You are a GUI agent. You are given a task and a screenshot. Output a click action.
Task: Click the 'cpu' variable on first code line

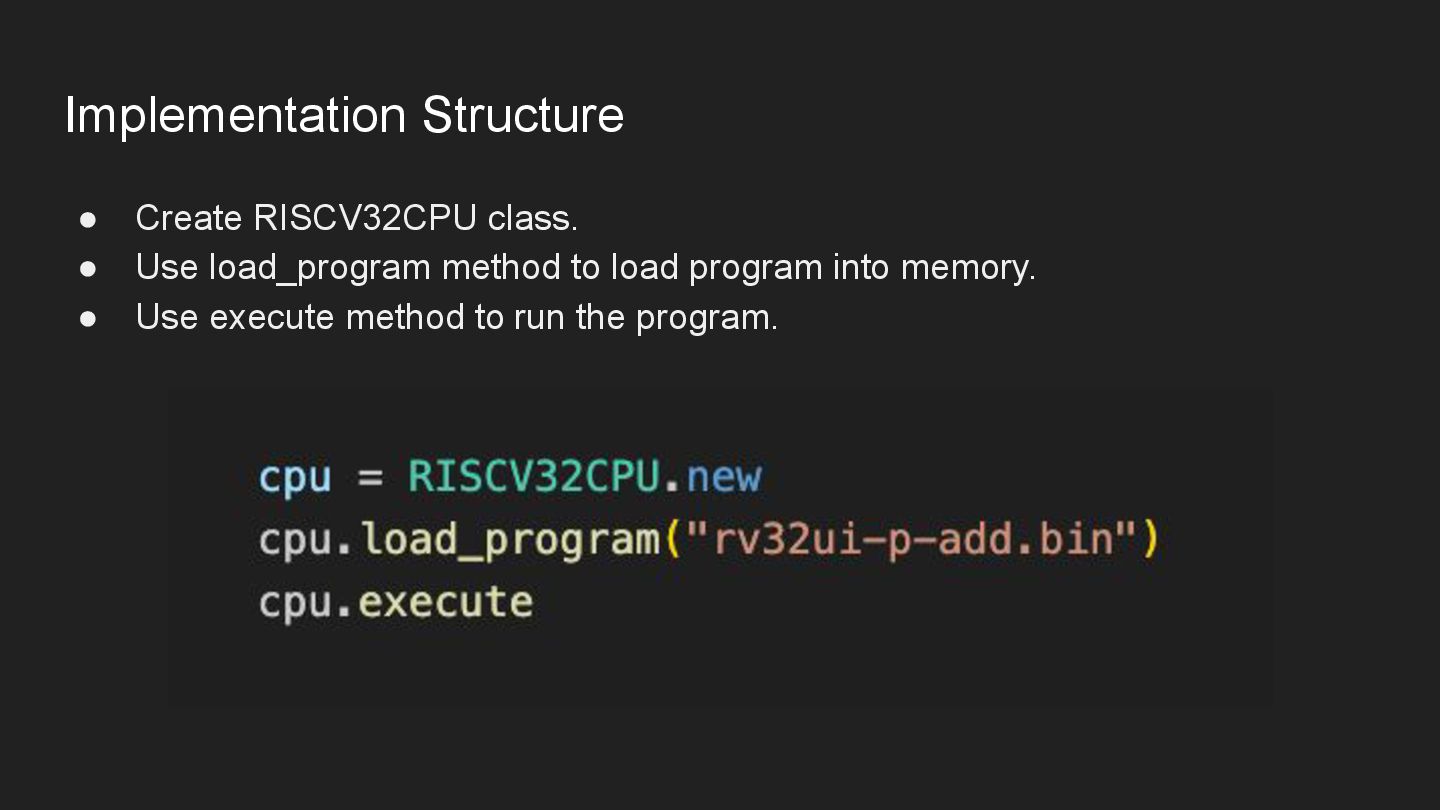click(294, 477)
